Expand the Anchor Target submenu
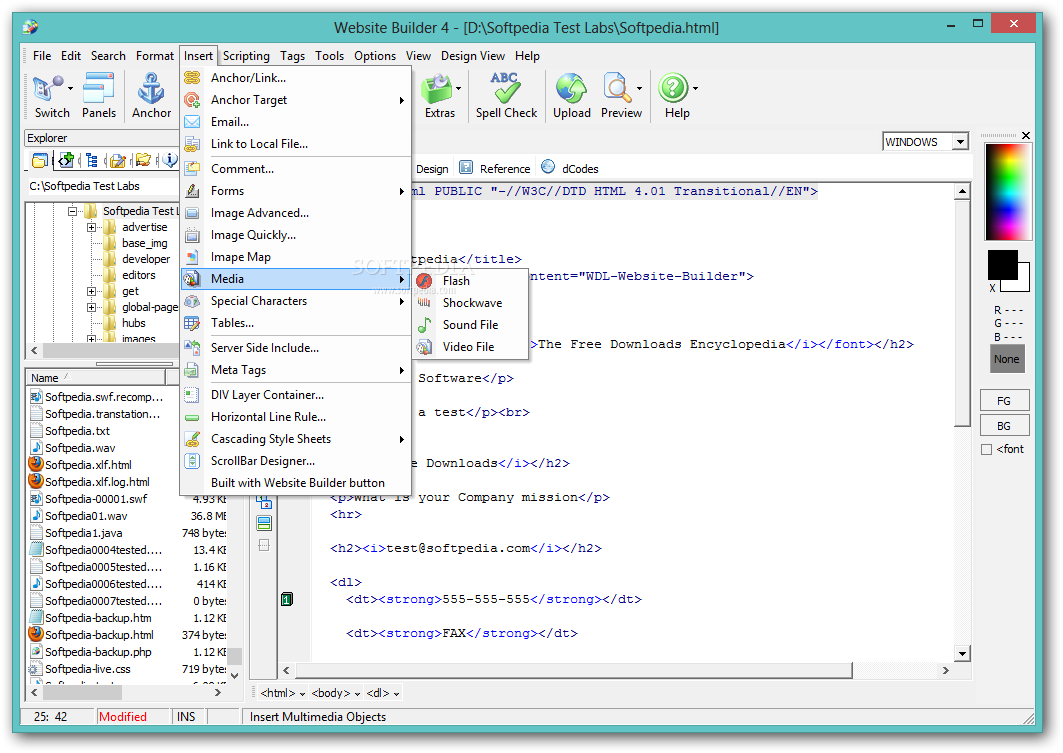 296,100
